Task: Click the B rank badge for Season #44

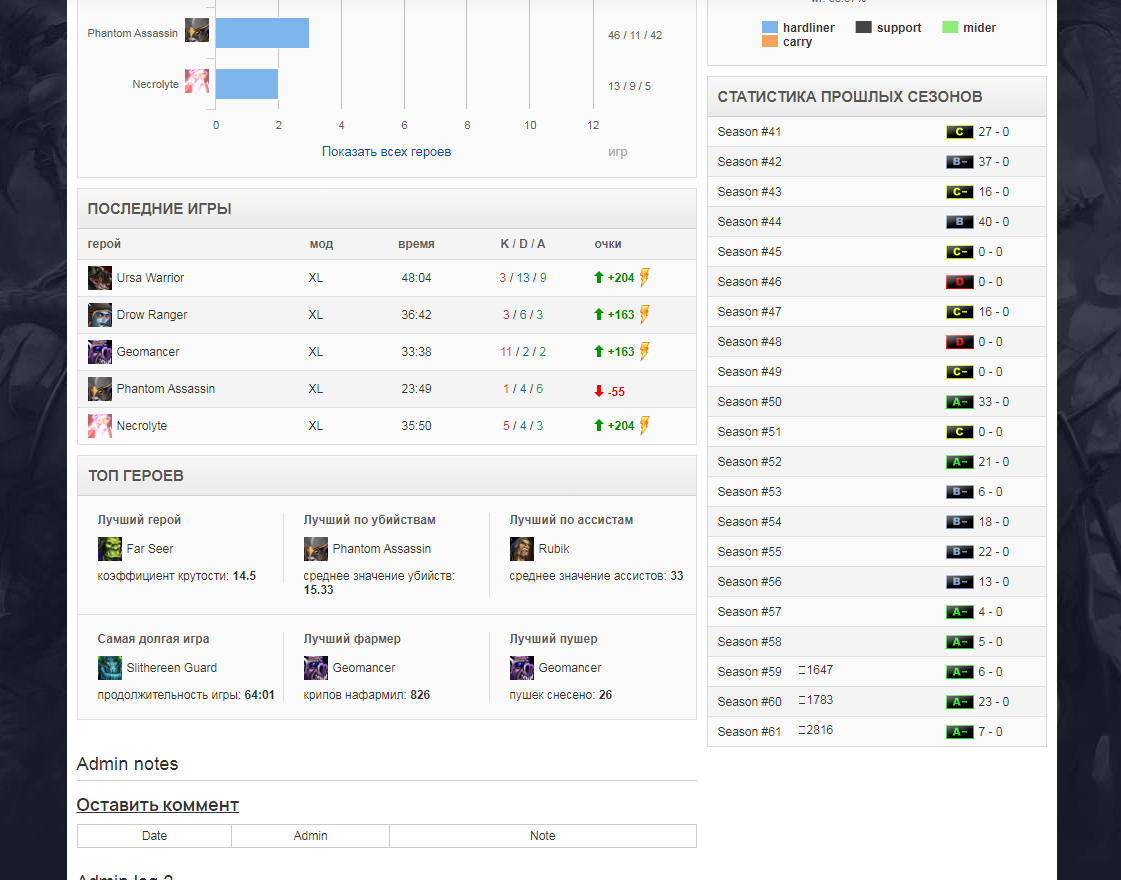Action: coord(959,222)
